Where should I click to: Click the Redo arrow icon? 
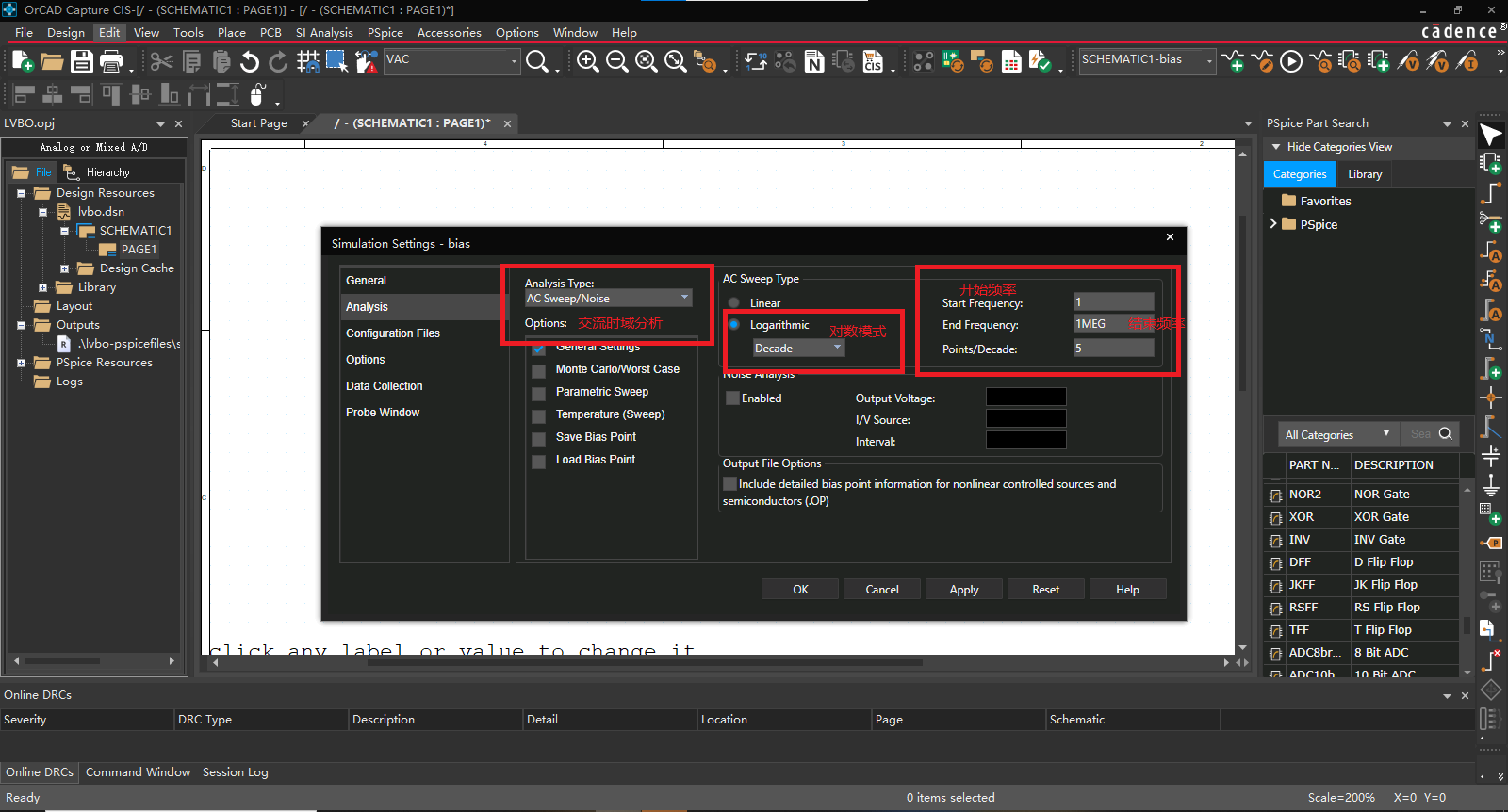click(x=278, y=61)
